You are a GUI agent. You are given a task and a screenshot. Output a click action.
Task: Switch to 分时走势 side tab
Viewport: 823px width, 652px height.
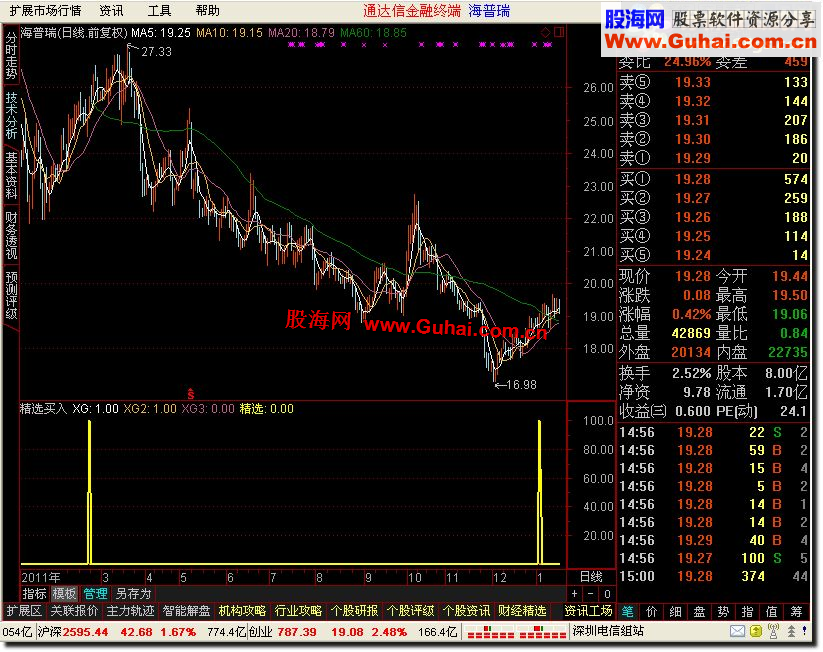pyautogui.click(x=11, y=56)
